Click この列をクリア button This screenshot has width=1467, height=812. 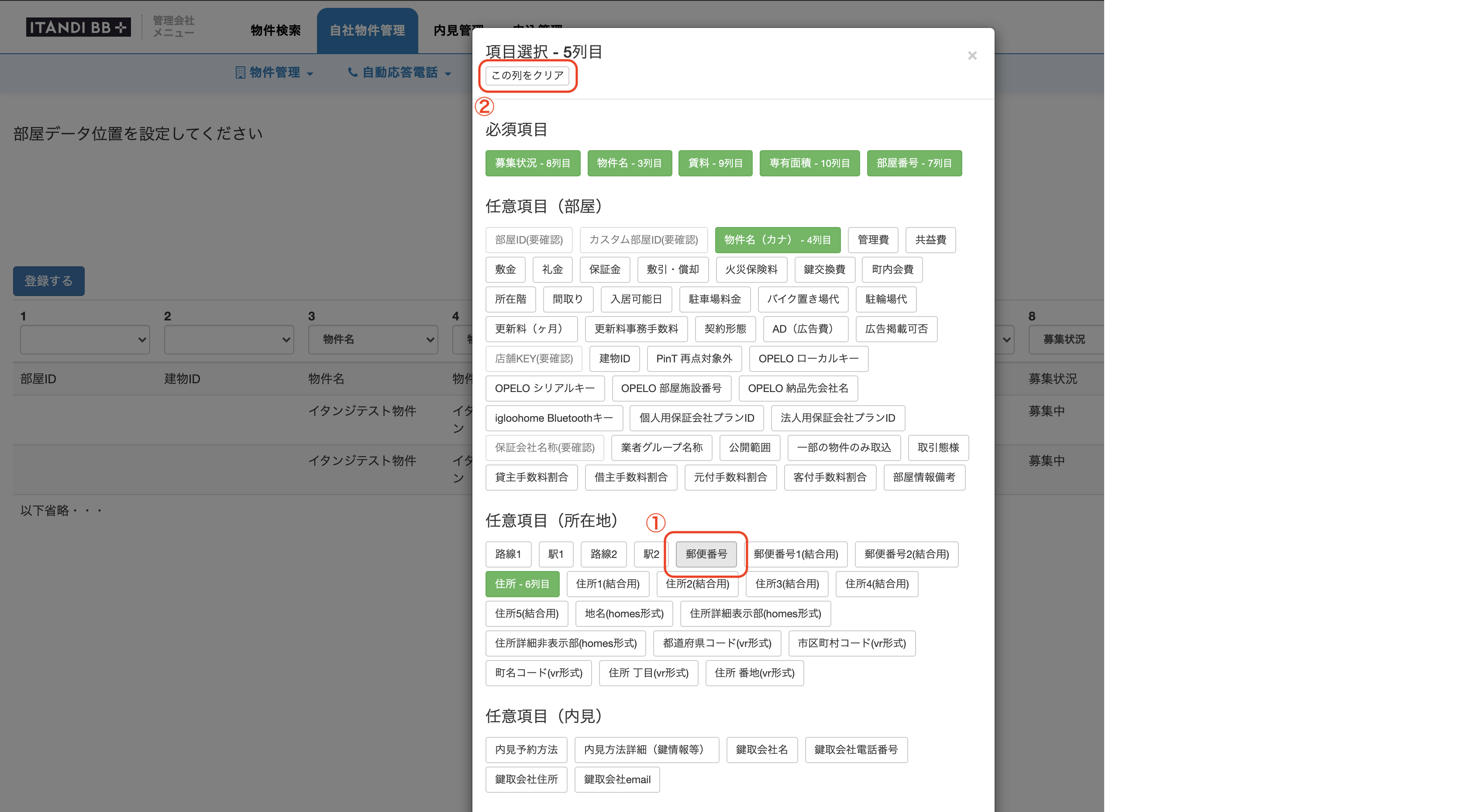click(527, 75)
